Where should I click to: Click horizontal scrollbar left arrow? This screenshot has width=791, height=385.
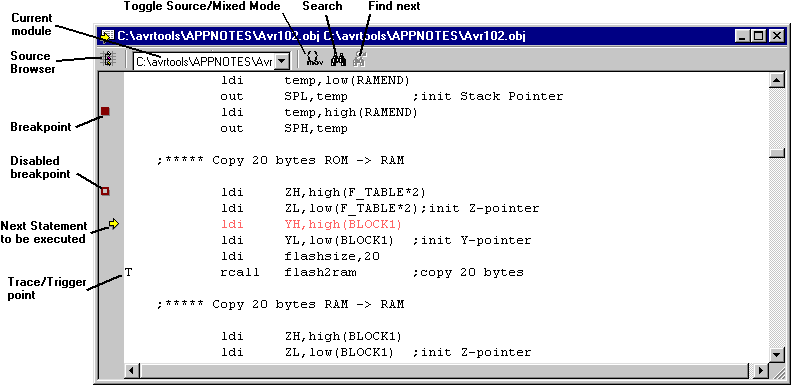[131, 371]
